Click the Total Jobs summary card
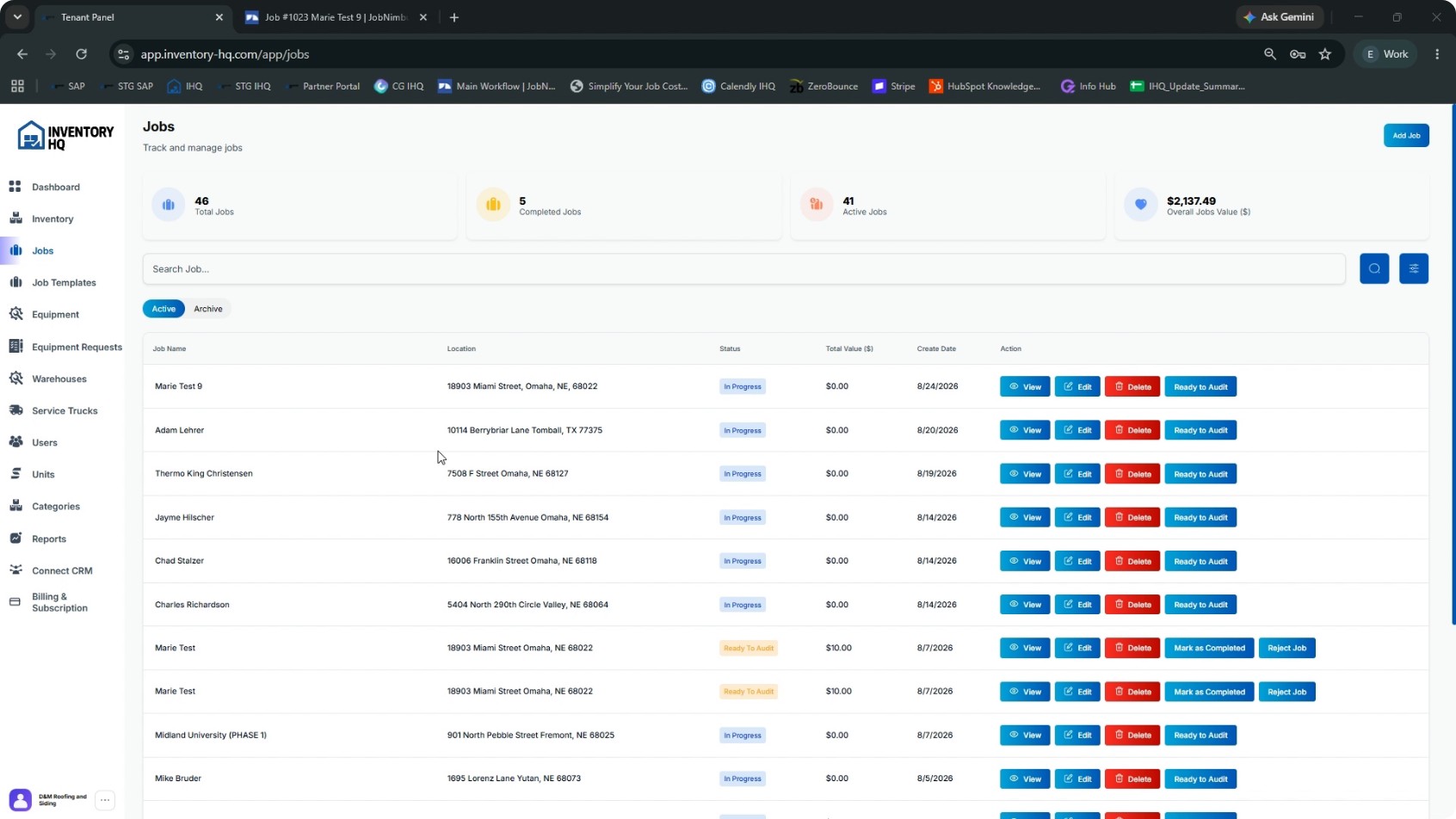Viewport: 1456px width, 819px height. click(299, 205)
